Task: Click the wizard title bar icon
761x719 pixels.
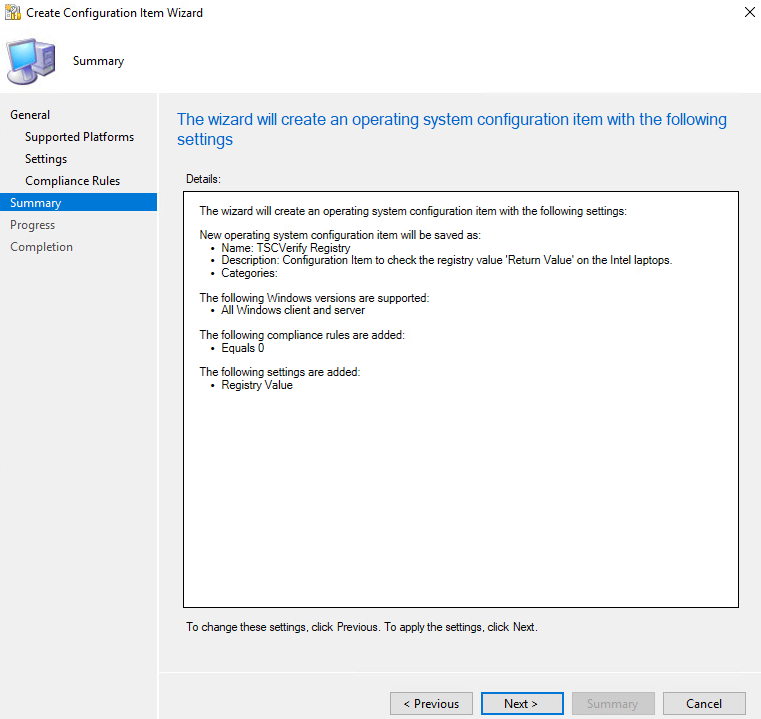Action: pyautogui.click(x=13, y=12)
